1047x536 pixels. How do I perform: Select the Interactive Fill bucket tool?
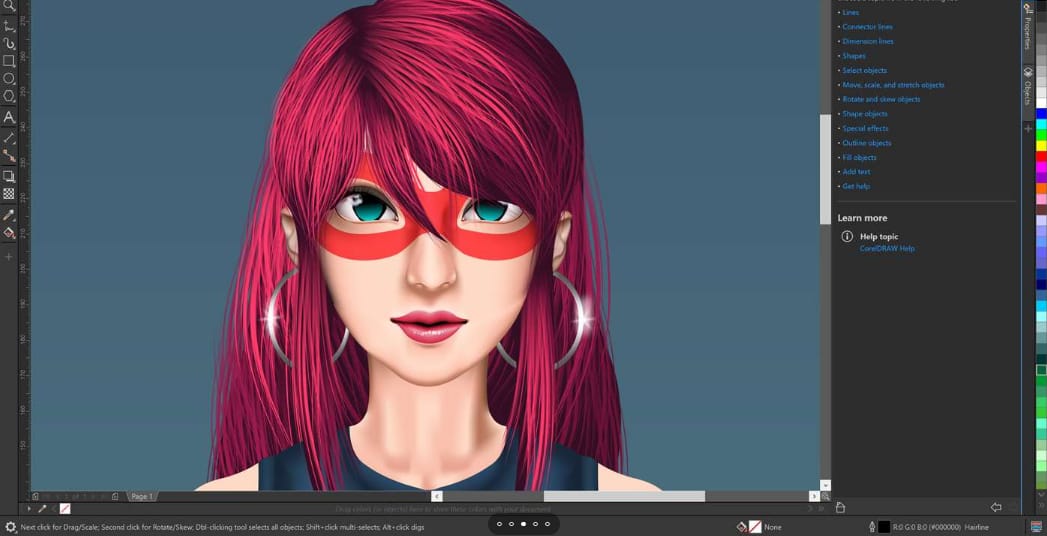[9, 232]
